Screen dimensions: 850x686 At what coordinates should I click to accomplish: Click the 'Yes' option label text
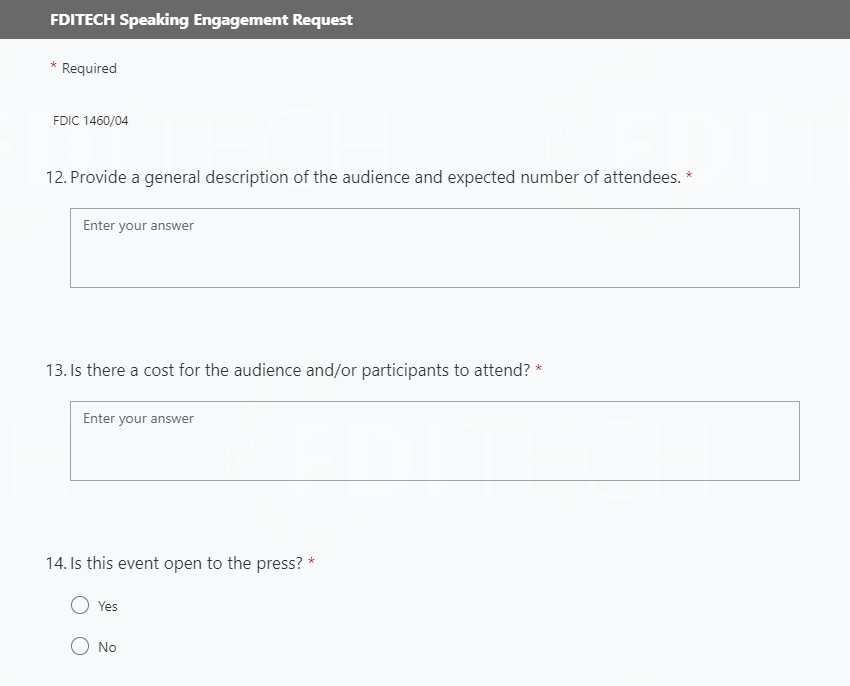pyautogui.click(x=108, y=606)
